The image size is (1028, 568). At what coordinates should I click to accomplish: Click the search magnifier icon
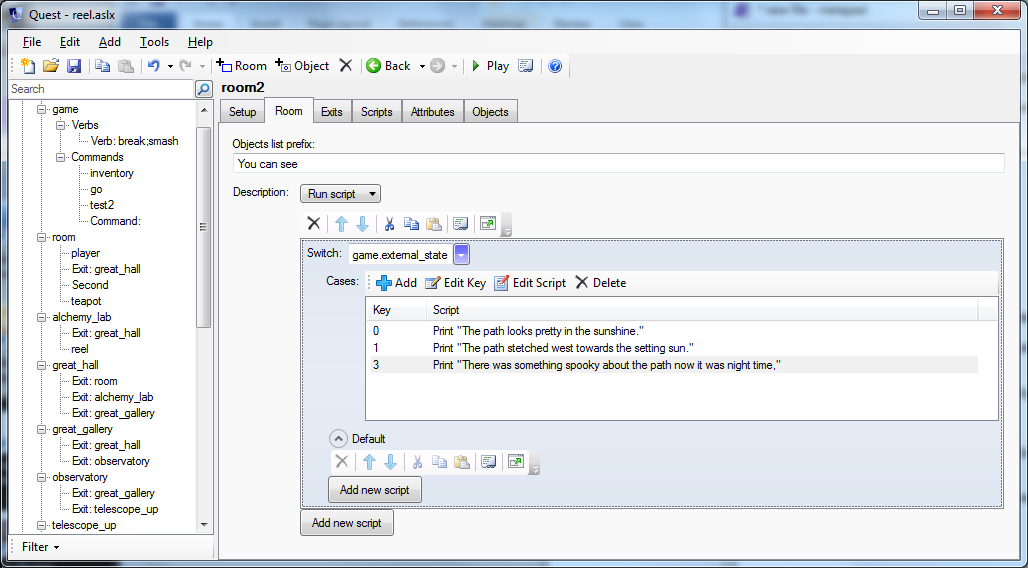[x=203, y=89]
